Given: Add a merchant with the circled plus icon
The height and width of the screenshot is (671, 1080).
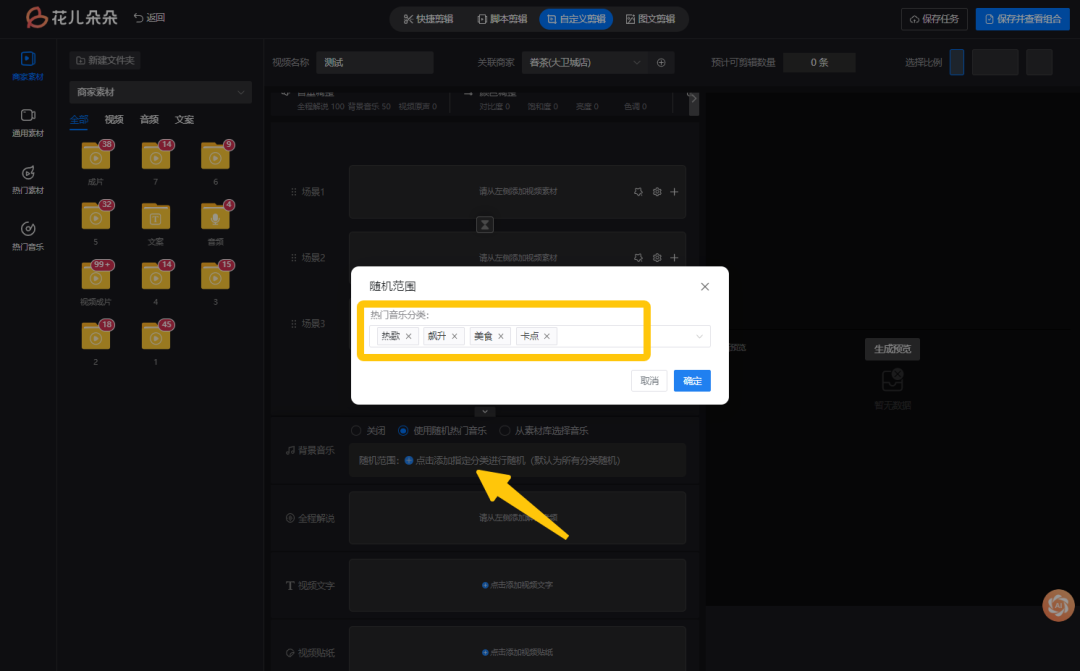Looking at the screenshot, I should [661, 63].
